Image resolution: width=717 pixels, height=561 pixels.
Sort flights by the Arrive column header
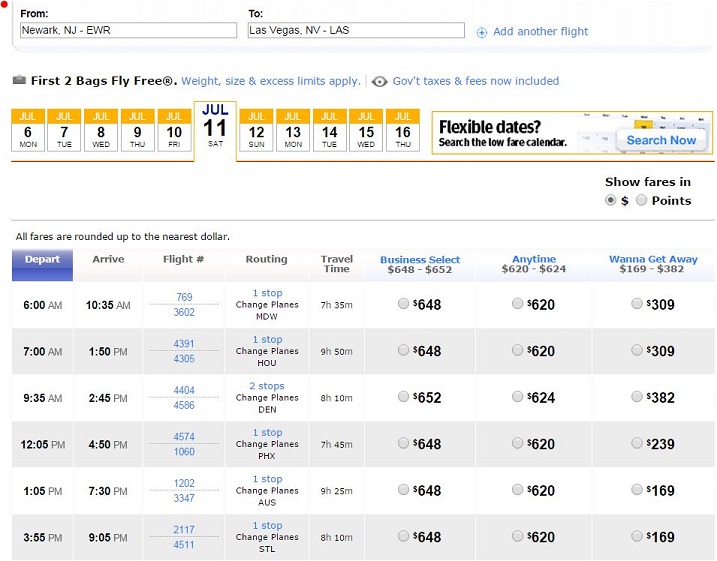tap(108, 259)
